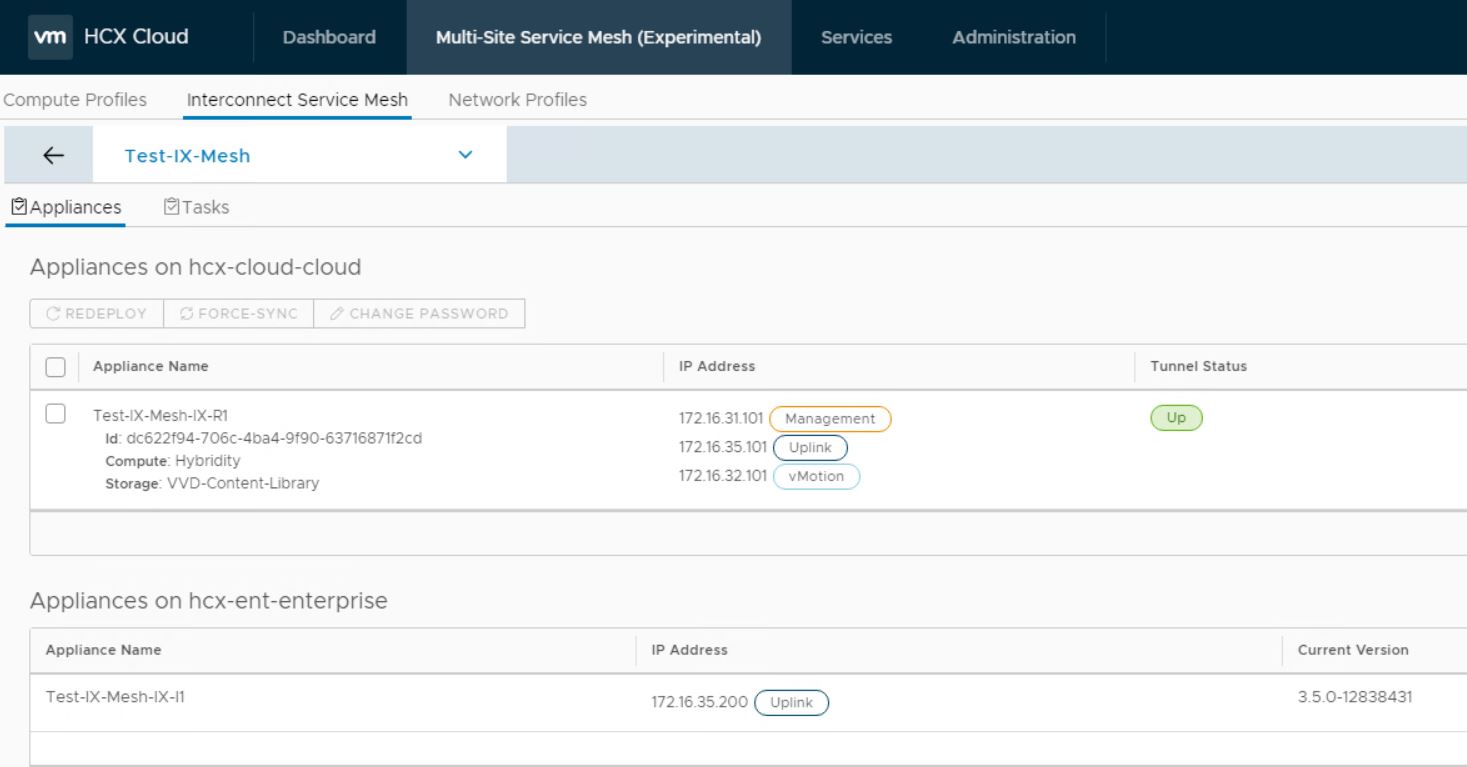Click the Management network tag
The height and width of the screenshot is (767, 1467).
[829, 419]
